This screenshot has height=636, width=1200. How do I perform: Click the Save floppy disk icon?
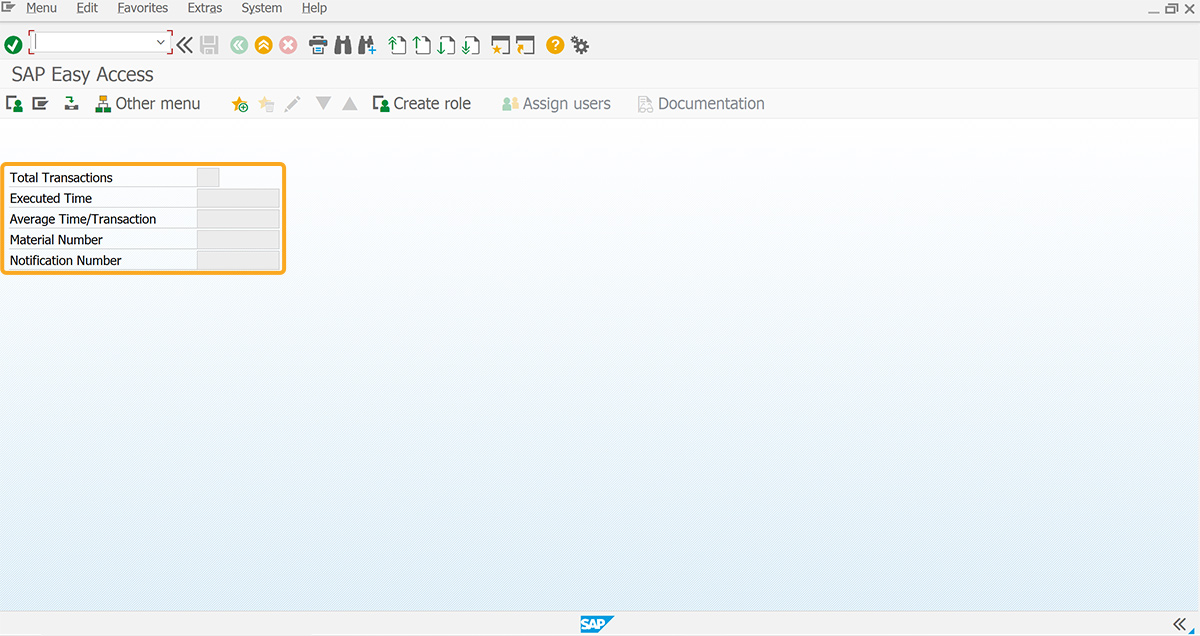209,45
